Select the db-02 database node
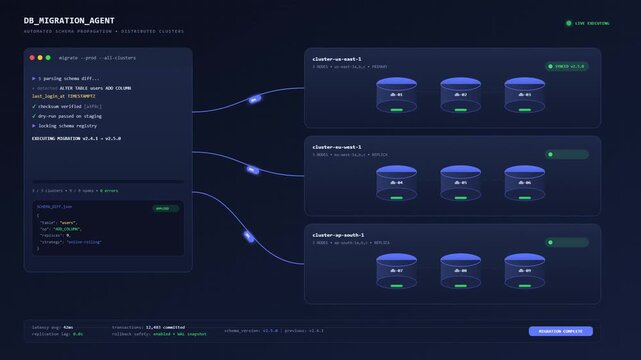 [461, 95]
